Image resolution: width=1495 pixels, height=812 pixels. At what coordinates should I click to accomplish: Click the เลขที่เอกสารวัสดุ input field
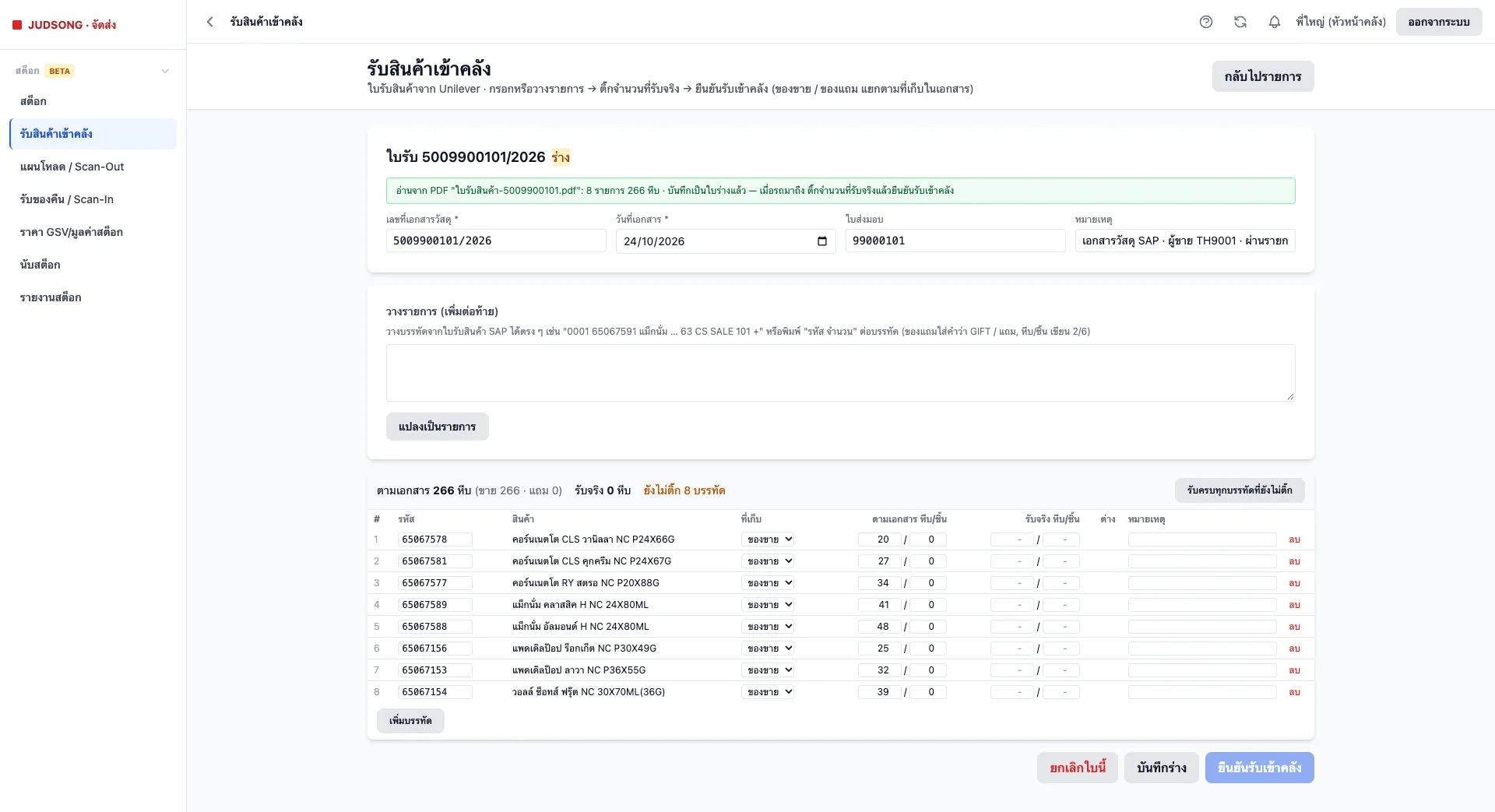point(496,241)
